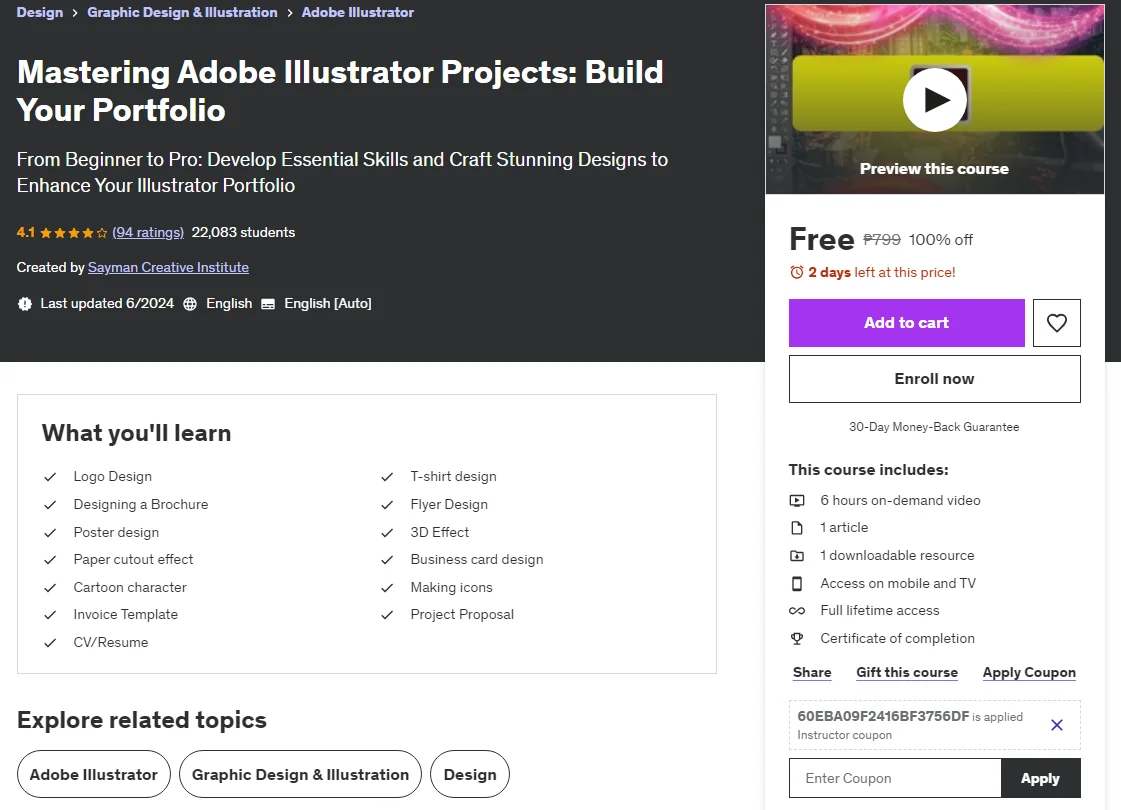
Task: Click the article document icon
Action: [796, 528]
